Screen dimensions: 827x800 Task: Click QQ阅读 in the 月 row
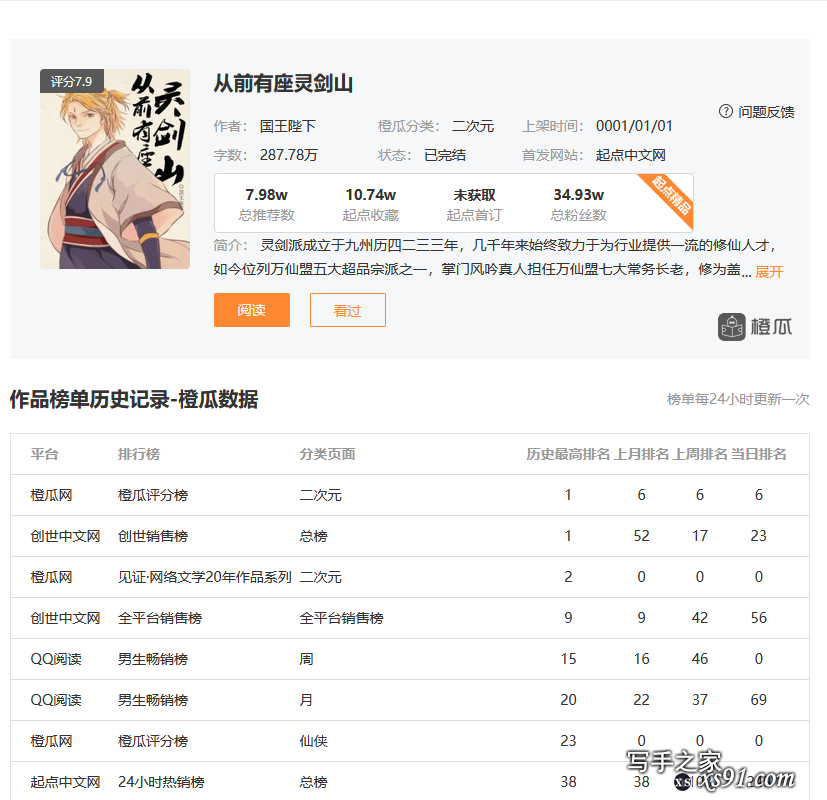pos(56,700)
